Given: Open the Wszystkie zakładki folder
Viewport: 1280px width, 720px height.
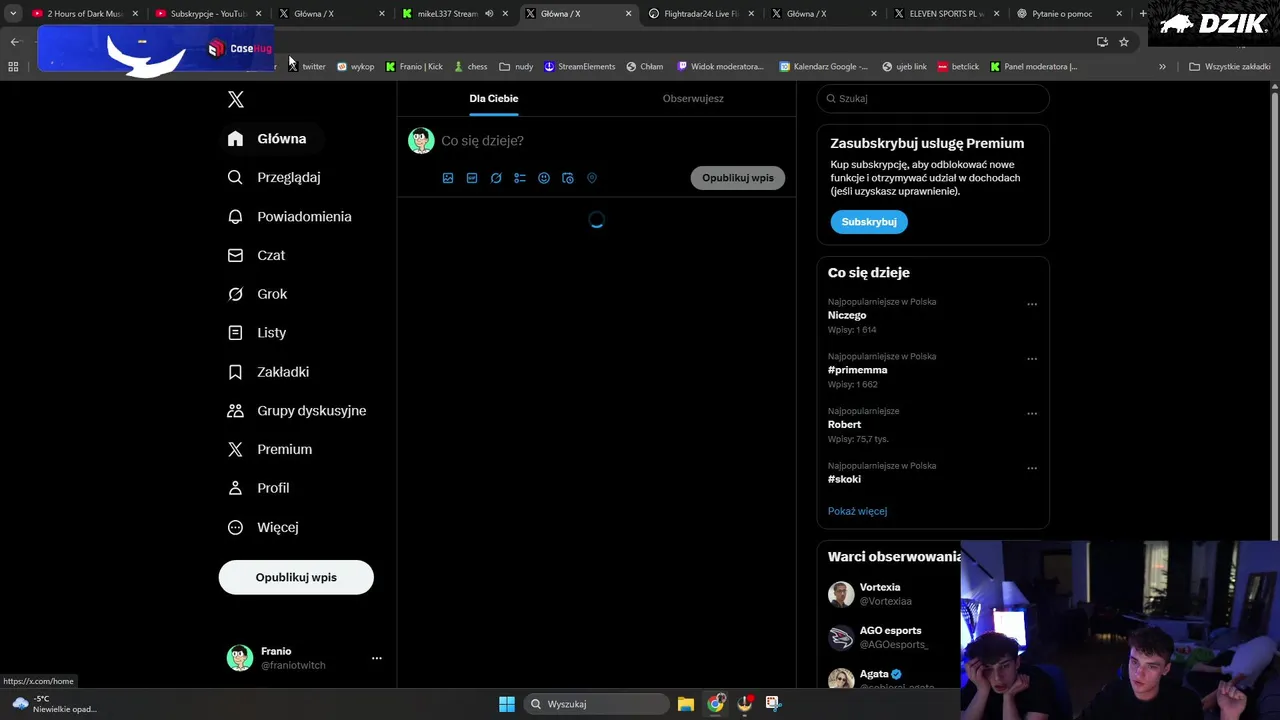Looking at the screenshot, I should [1230, 67].
